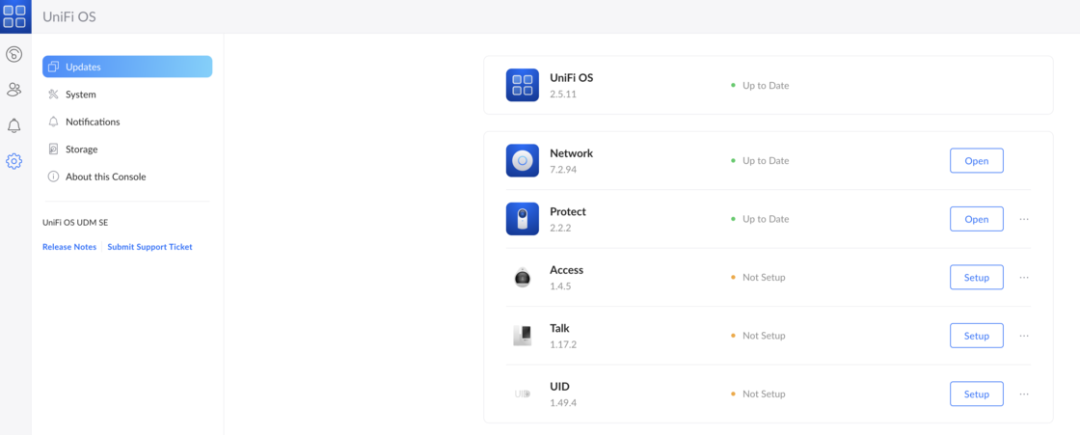
Task: Click Setup for Talk
Action: (977, 336)
